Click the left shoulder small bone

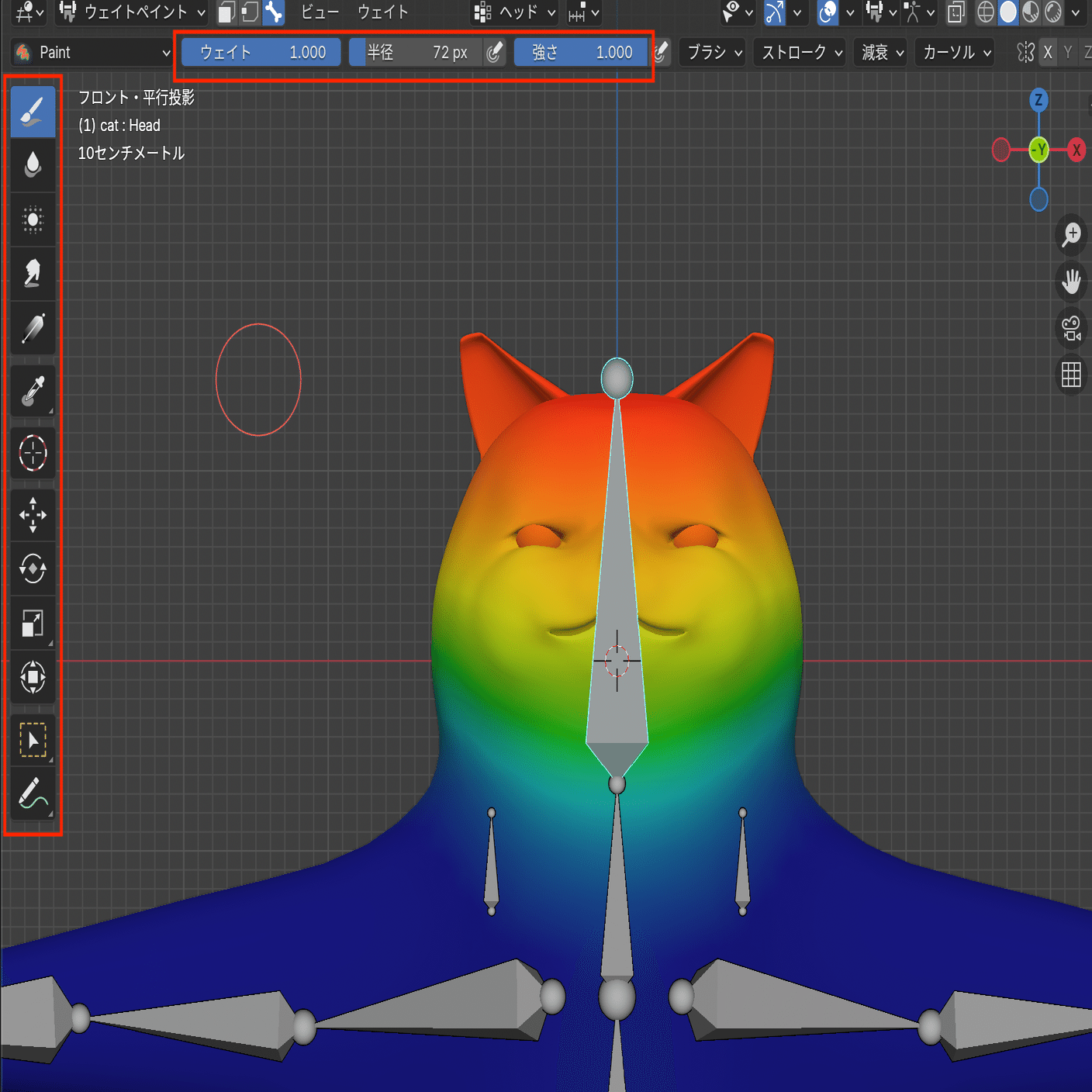491,861
